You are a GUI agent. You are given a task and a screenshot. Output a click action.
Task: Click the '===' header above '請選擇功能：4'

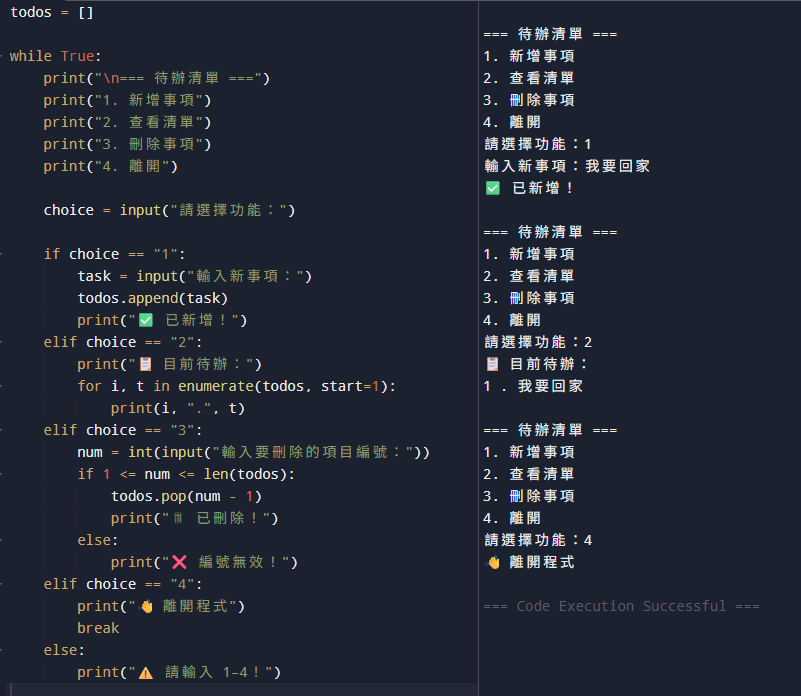point(550,430)
